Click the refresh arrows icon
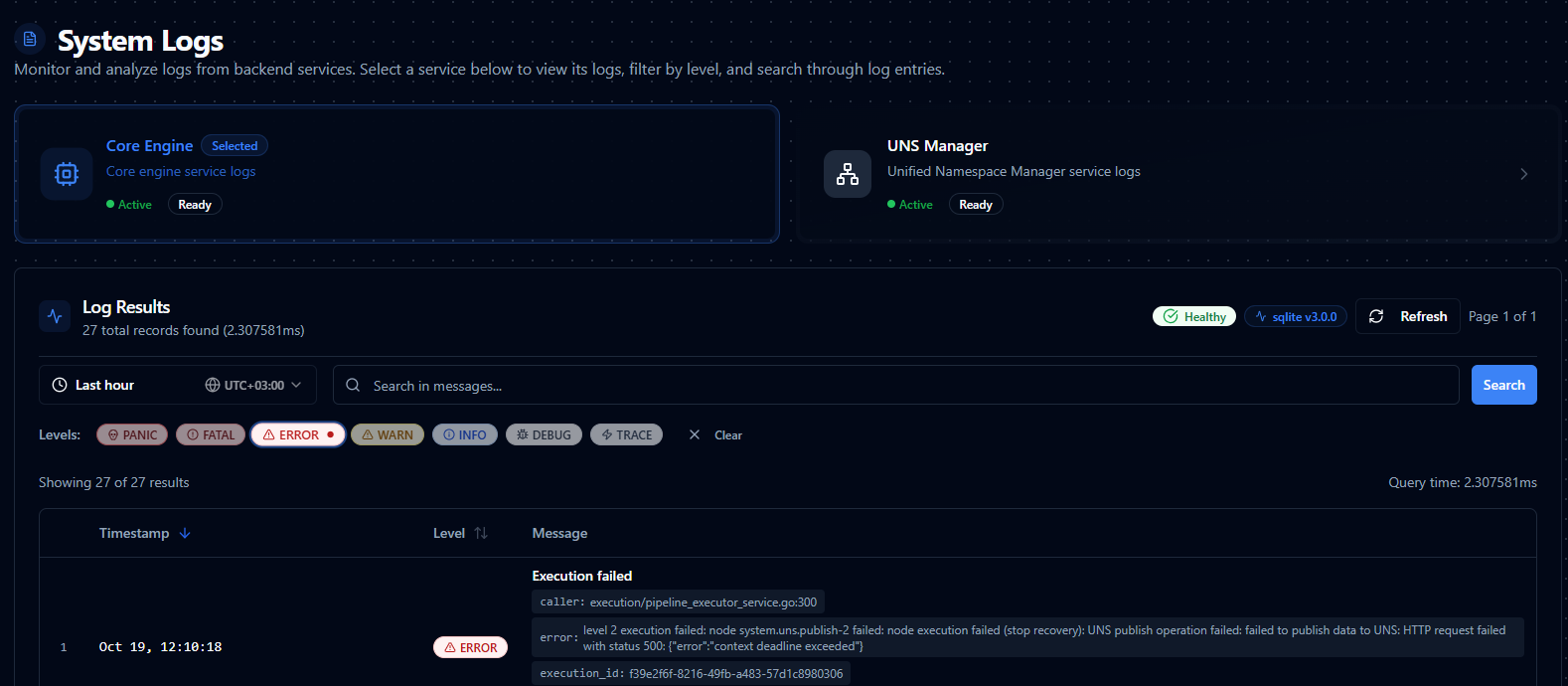The height and width of the screenshot is (686, 1568). [x=1376, y=316]
